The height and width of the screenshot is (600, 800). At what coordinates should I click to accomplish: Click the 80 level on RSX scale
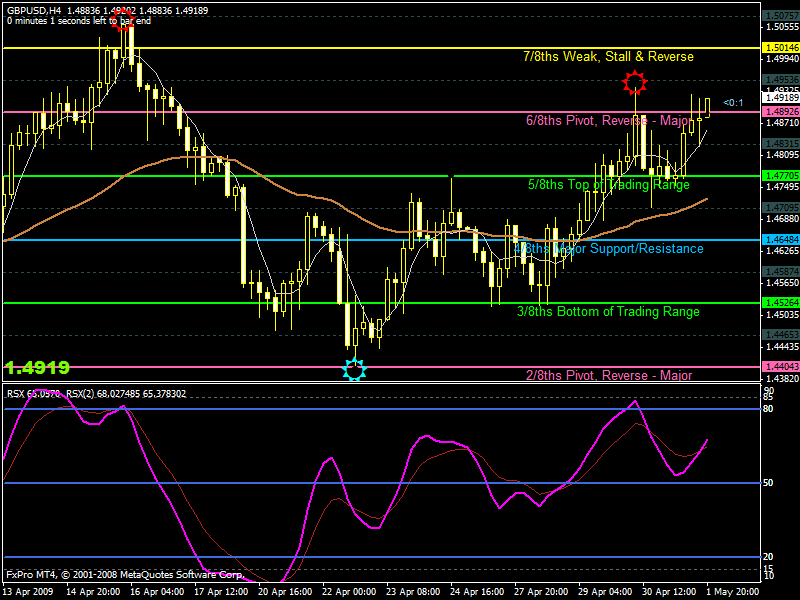(x=768, y=409)
